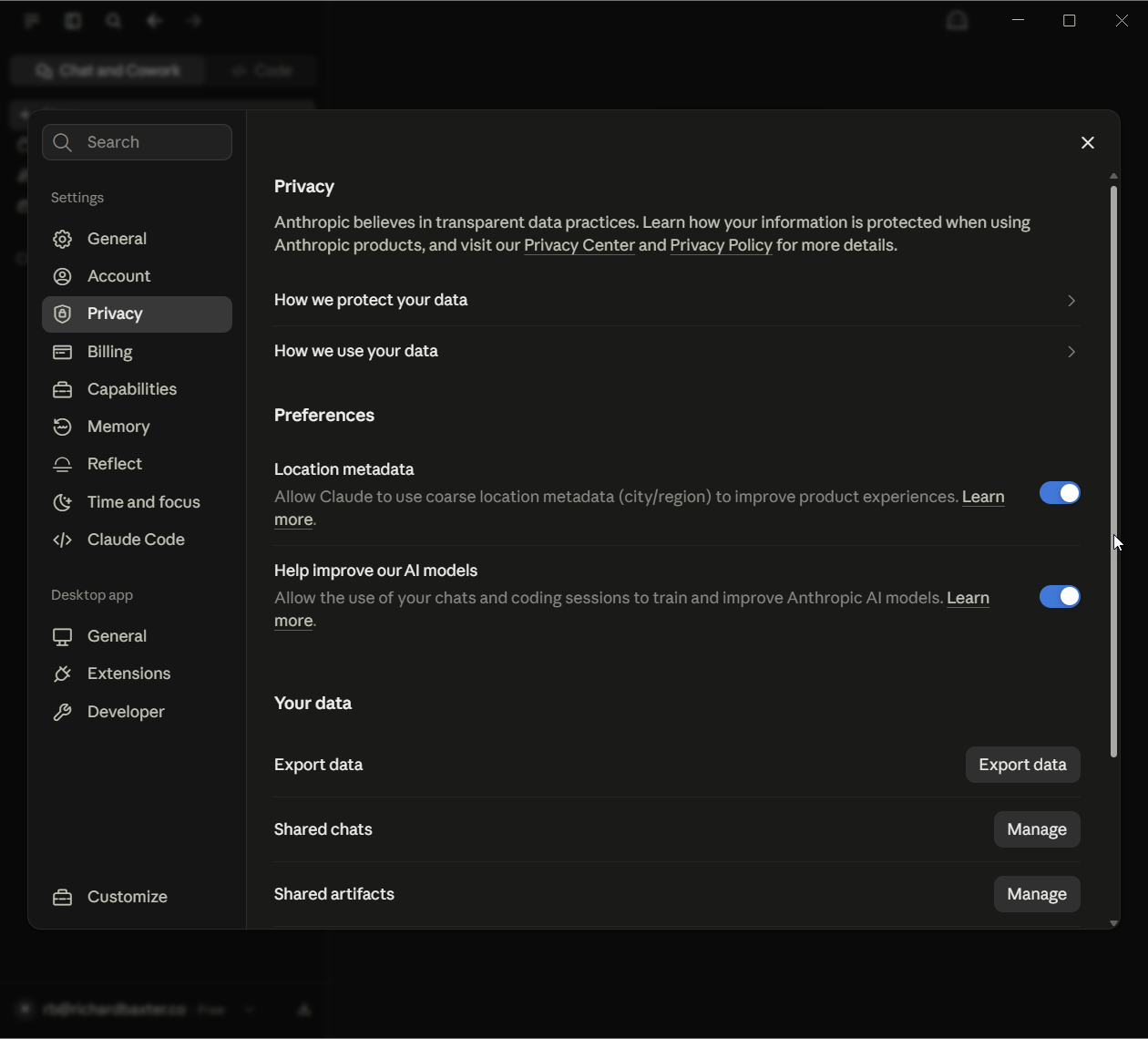Screen dimensions: 1148x1039
Task: Select the Privacy shield icon in sidebar
Action: tap(62, 314)
